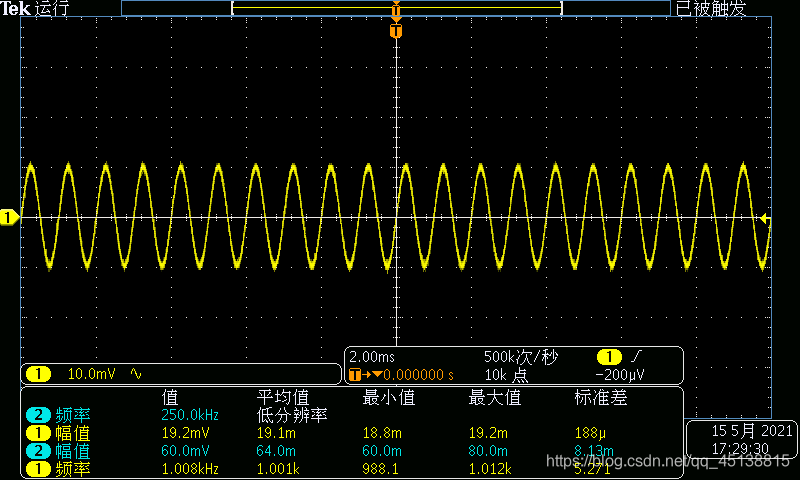Viewport: 800px width, 480px height.
Task: Click the orange T delay icon
Action: (x=355, y=375)
